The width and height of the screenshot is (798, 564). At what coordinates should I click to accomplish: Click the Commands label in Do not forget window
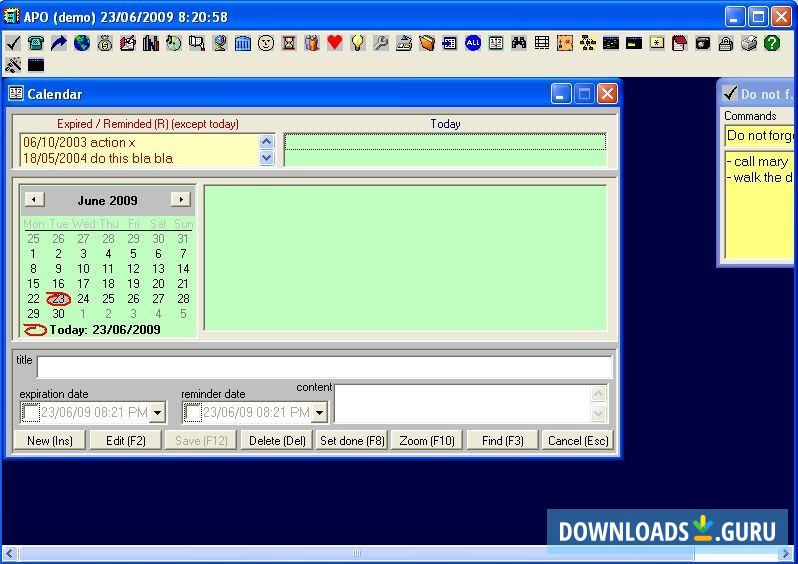coord(750,116)
